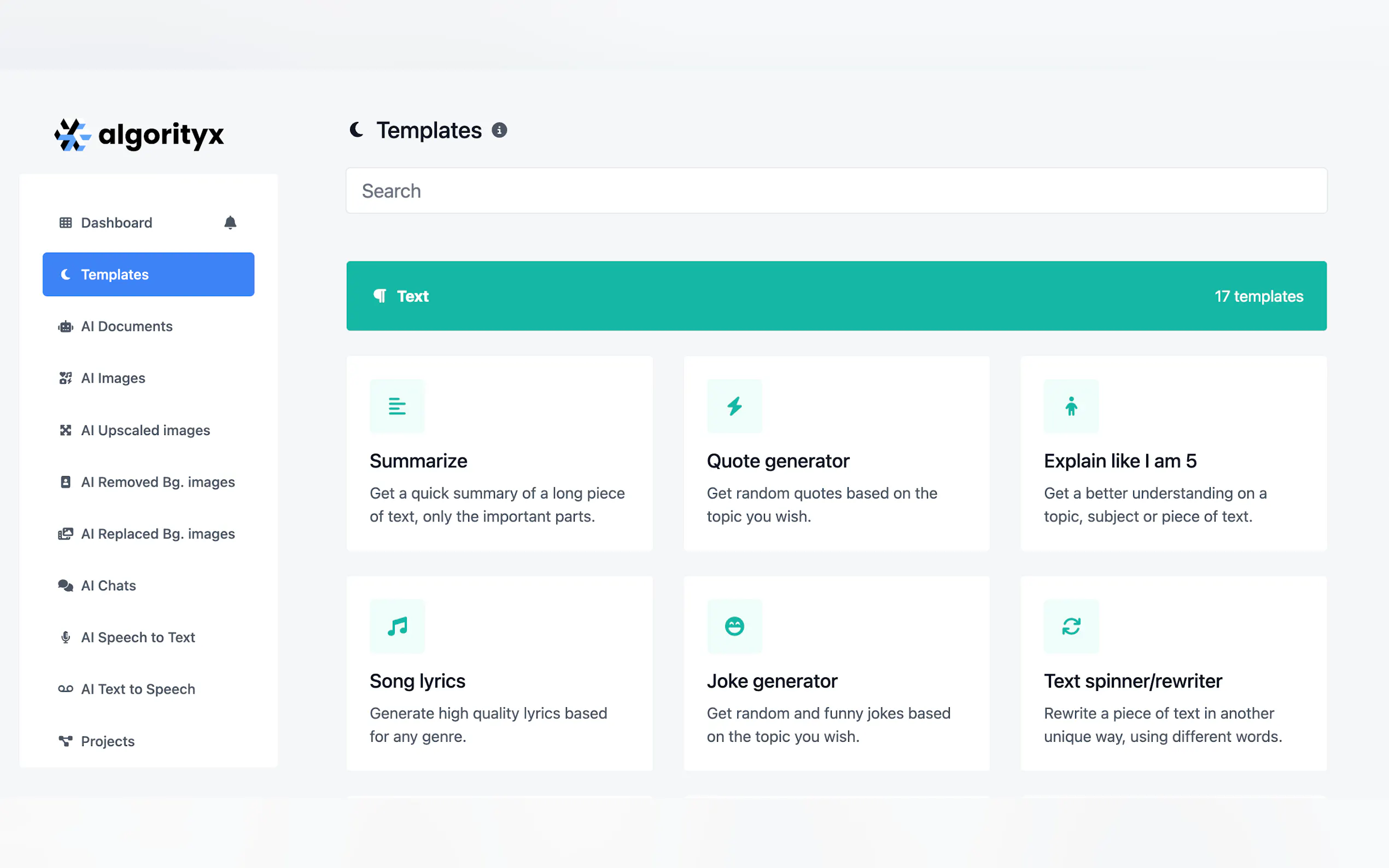The width and height of the screenshot is (1389, 868).
Task: Click the 17 templates count label
Action: (x=1258, y=296)
